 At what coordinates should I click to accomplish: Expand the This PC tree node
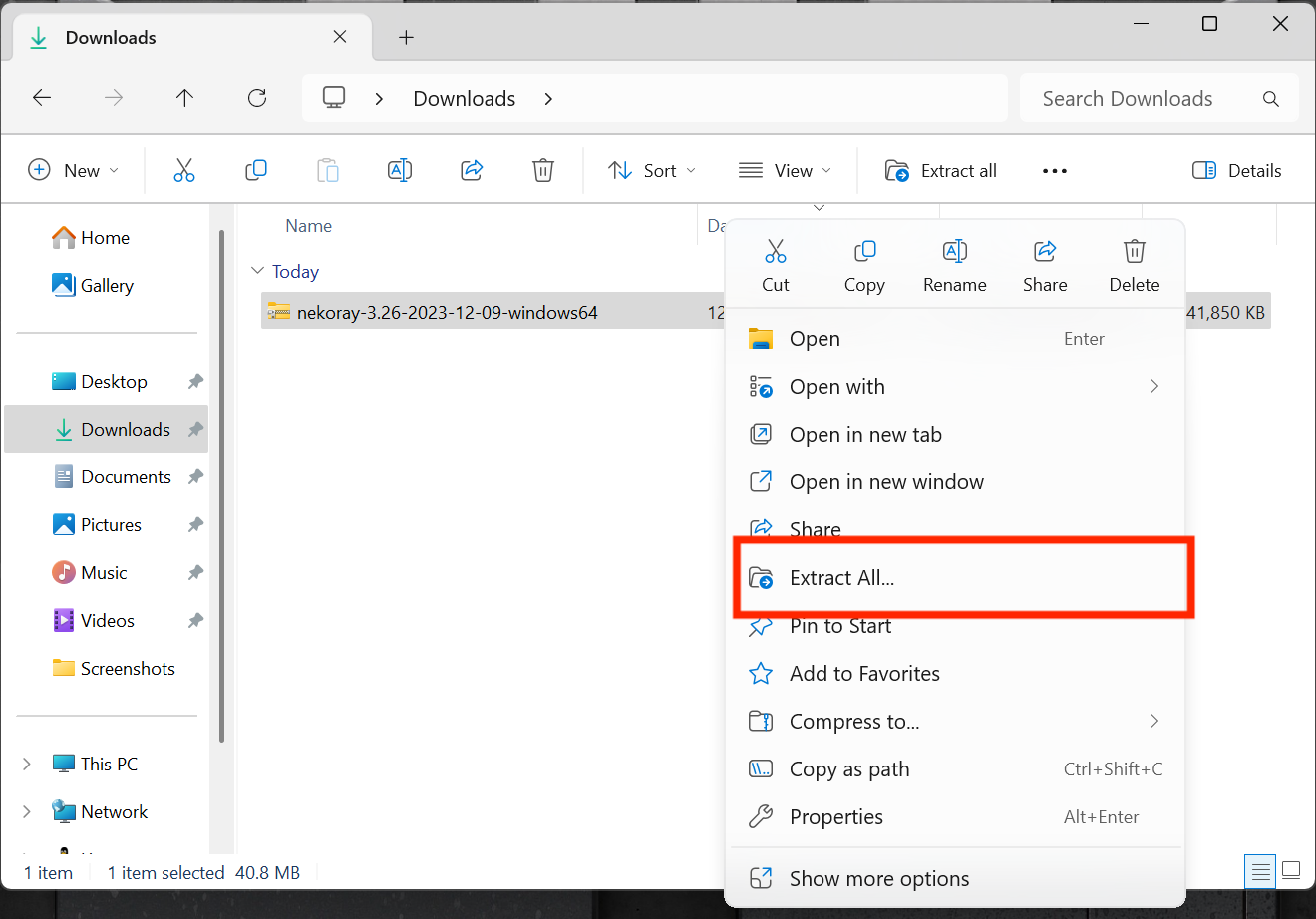tap(27, 764)
